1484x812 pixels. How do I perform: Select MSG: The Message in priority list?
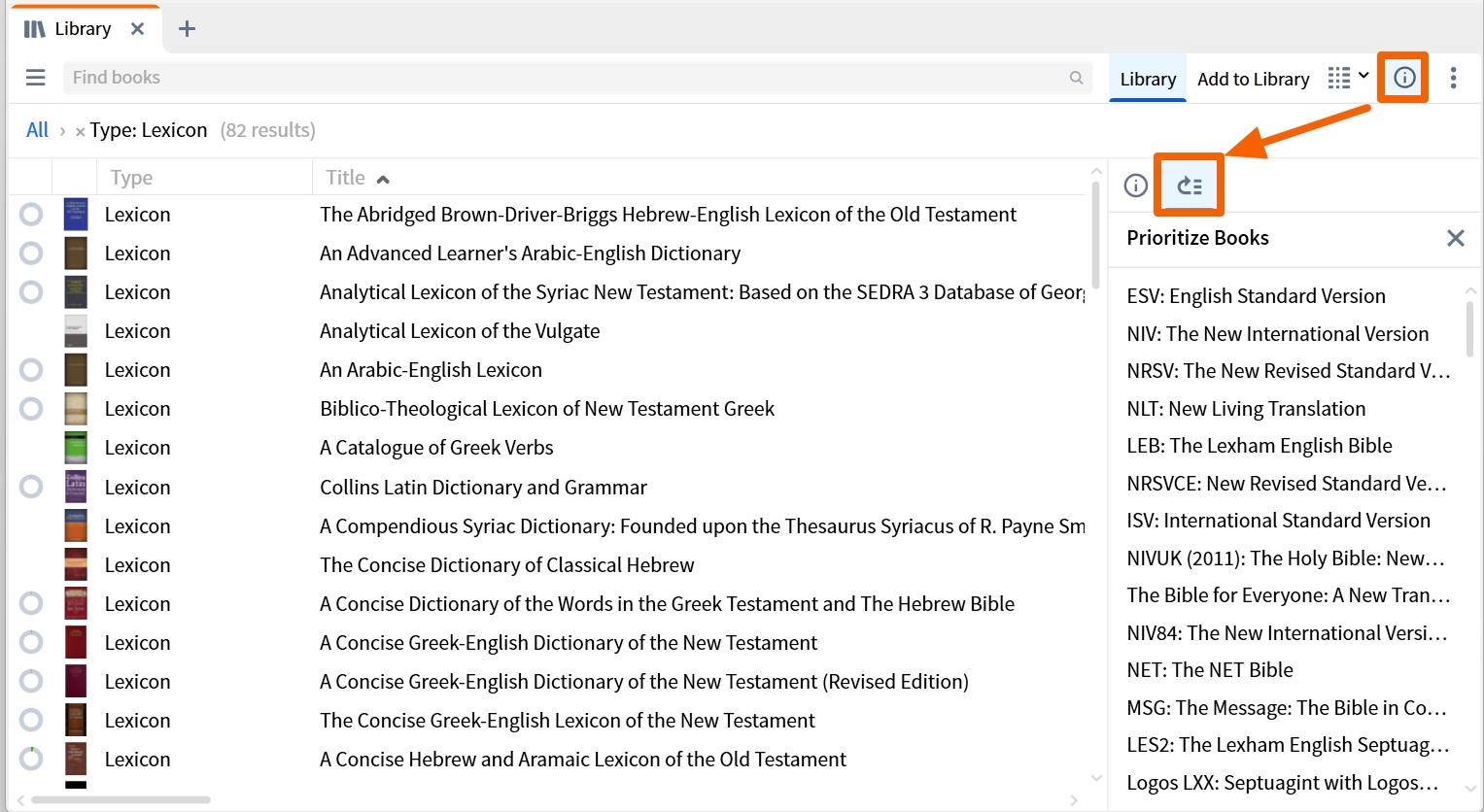click(1287, 708)
